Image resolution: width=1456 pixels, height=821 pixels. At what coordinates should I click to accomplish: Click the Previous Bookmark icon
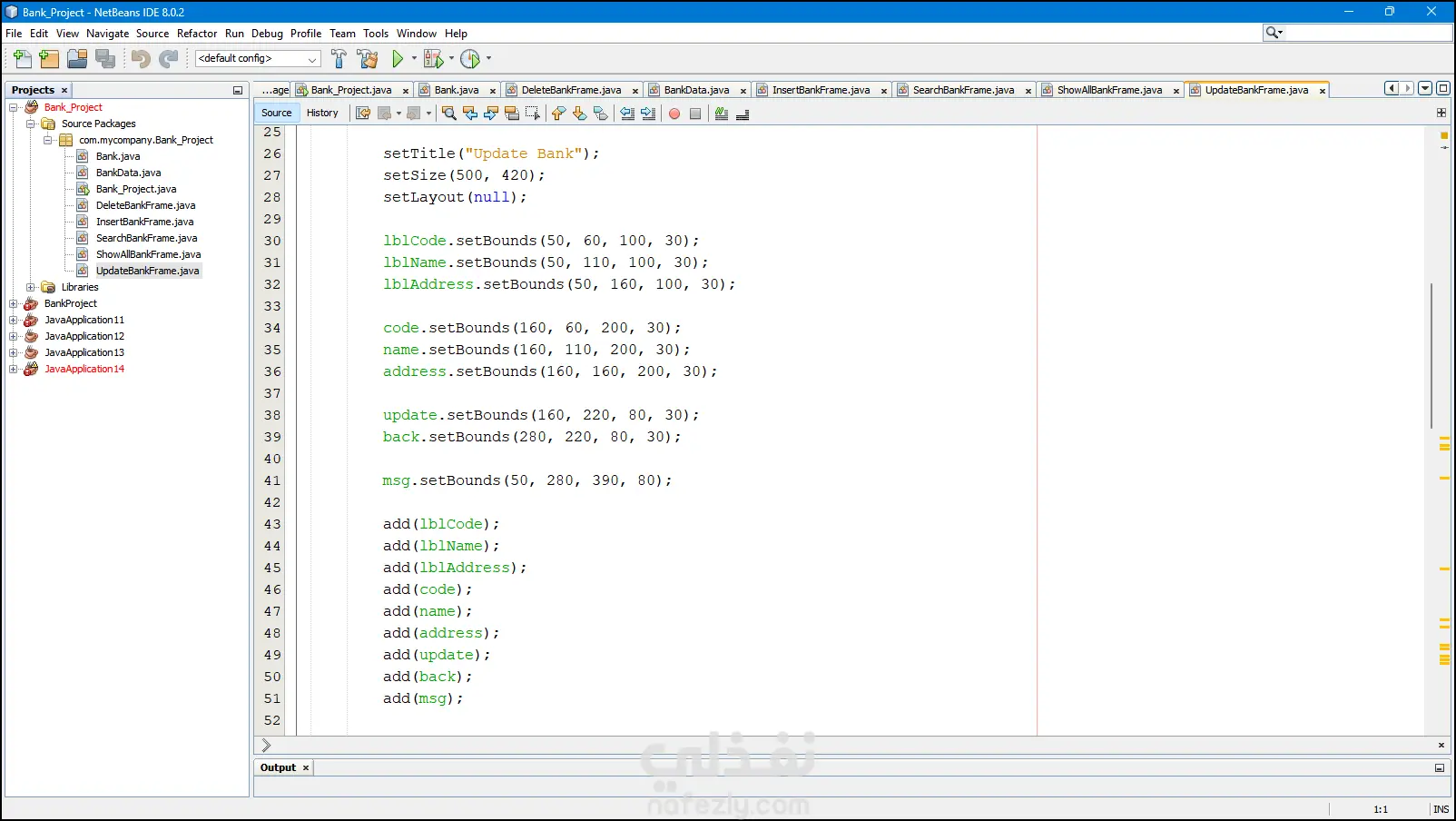pyautogui.click(x=558, y=114)
